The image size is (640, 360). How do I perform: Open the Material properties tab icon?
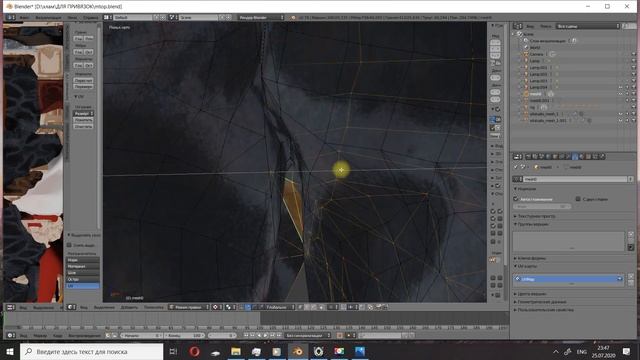[582, 156]
